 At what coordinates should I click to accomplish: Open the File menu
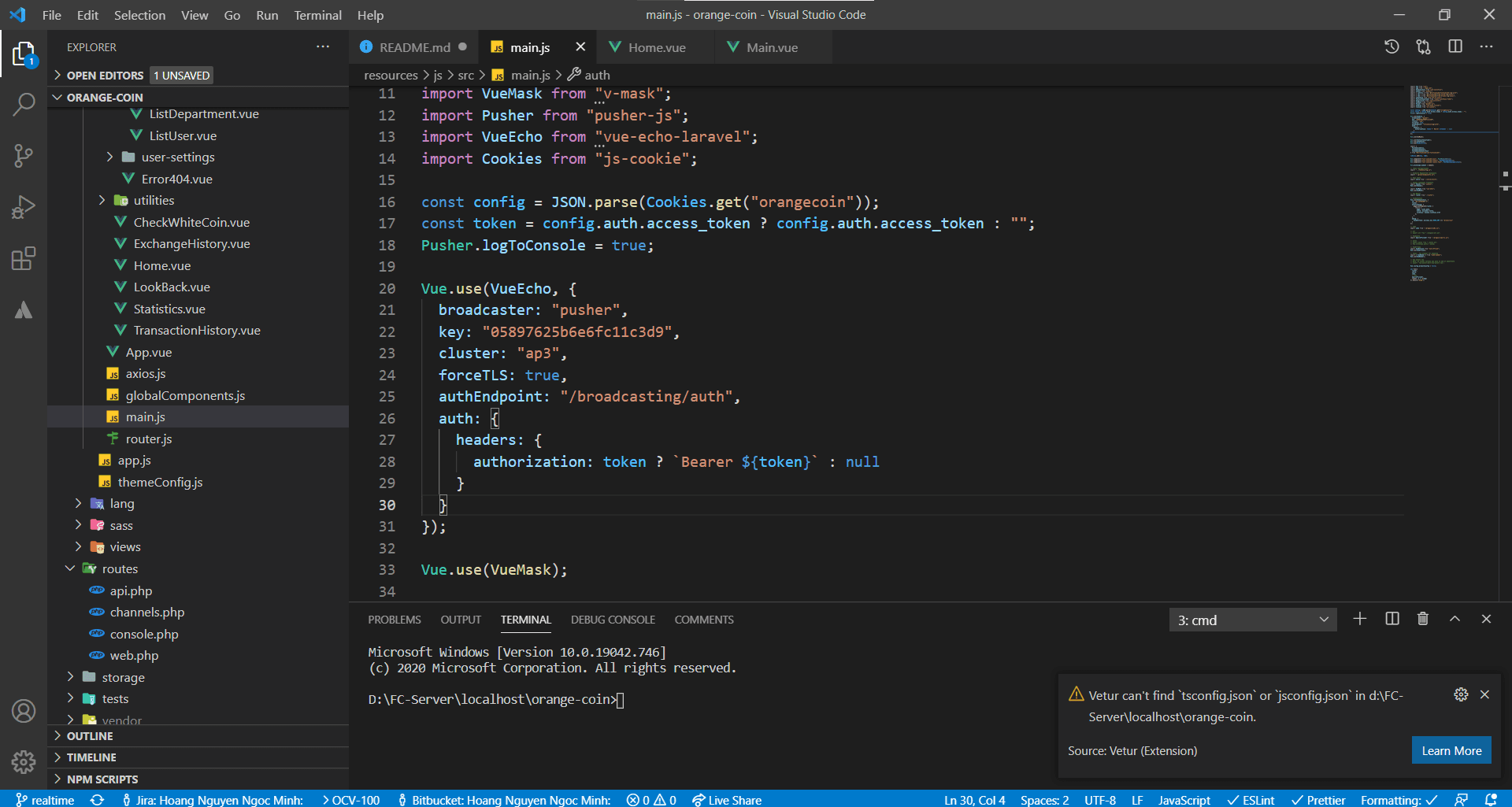[x=52, y=15]
